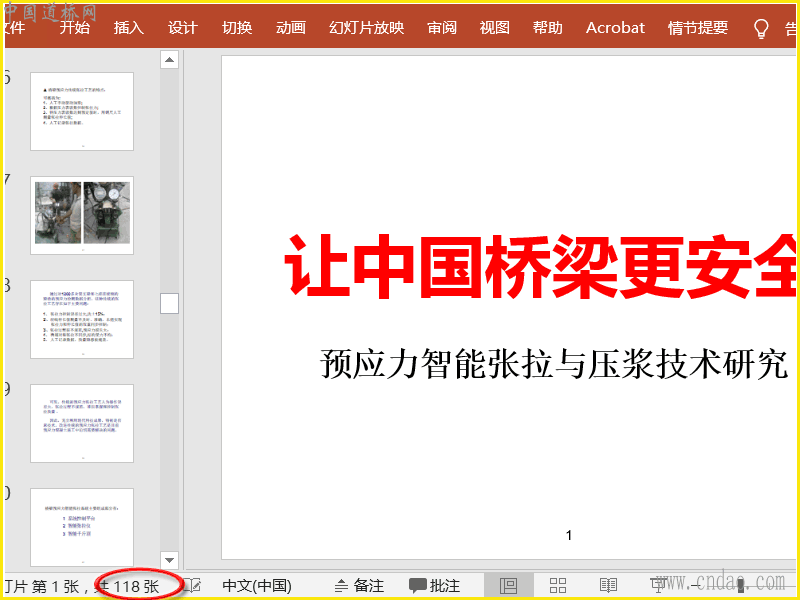Go to the 审阅 review tab
Image resolution: width=800 pixels, height=600 pixels.
coord(442,27)
